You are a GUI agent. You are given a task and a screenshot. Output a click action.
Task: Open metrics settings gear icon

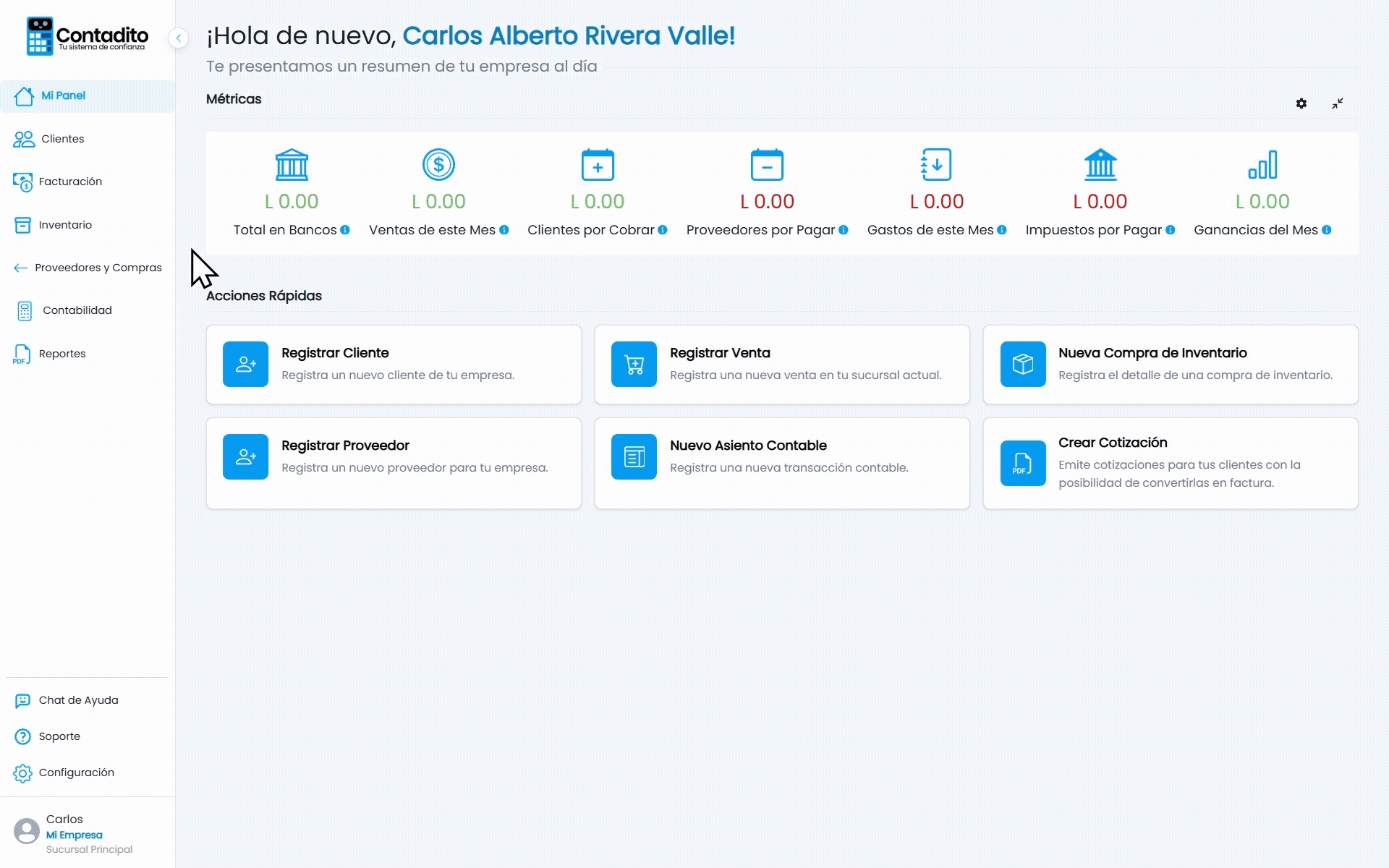[1301, 103]
